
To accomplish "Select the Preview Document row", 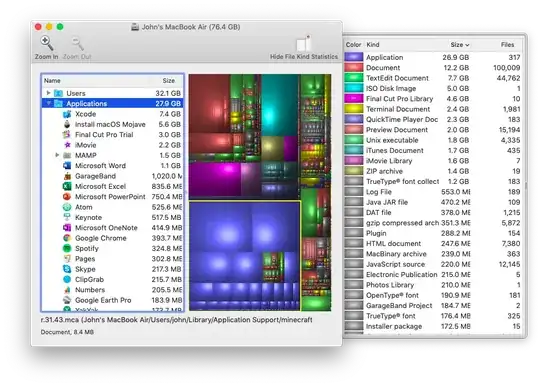I will pyautogui.click(x=433, y=130).
